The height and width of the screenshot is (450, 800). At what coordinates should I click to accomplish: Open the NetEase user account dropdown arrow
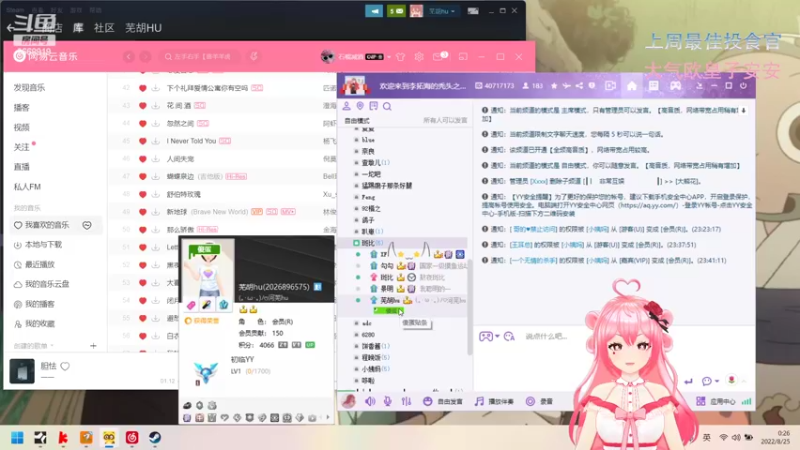pyautogui.click(x=389, y=57)
